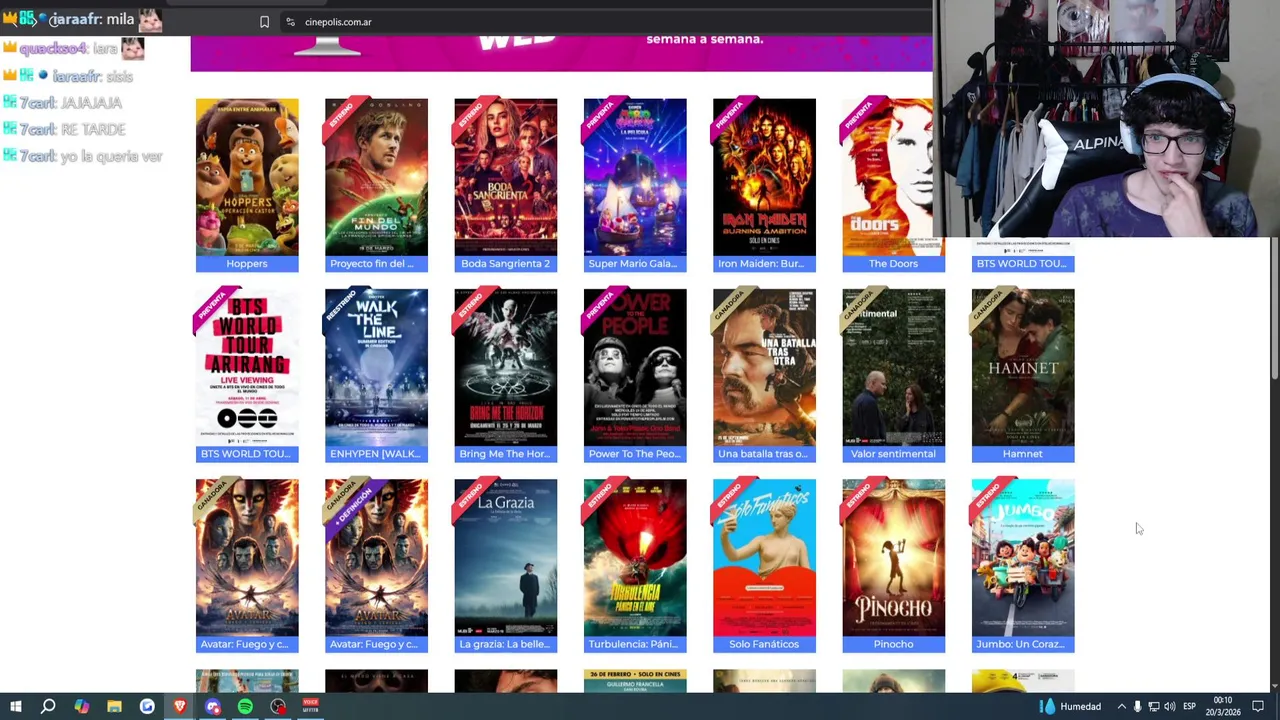Open Discord from the taskbar

coord(213,707)
